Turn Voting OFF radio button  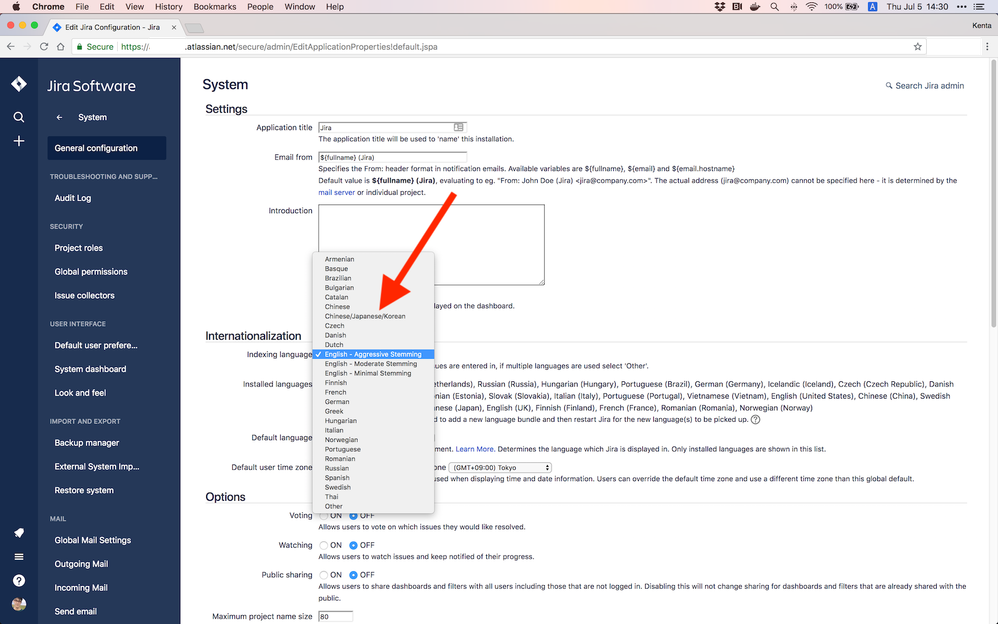tap(353, 516)
